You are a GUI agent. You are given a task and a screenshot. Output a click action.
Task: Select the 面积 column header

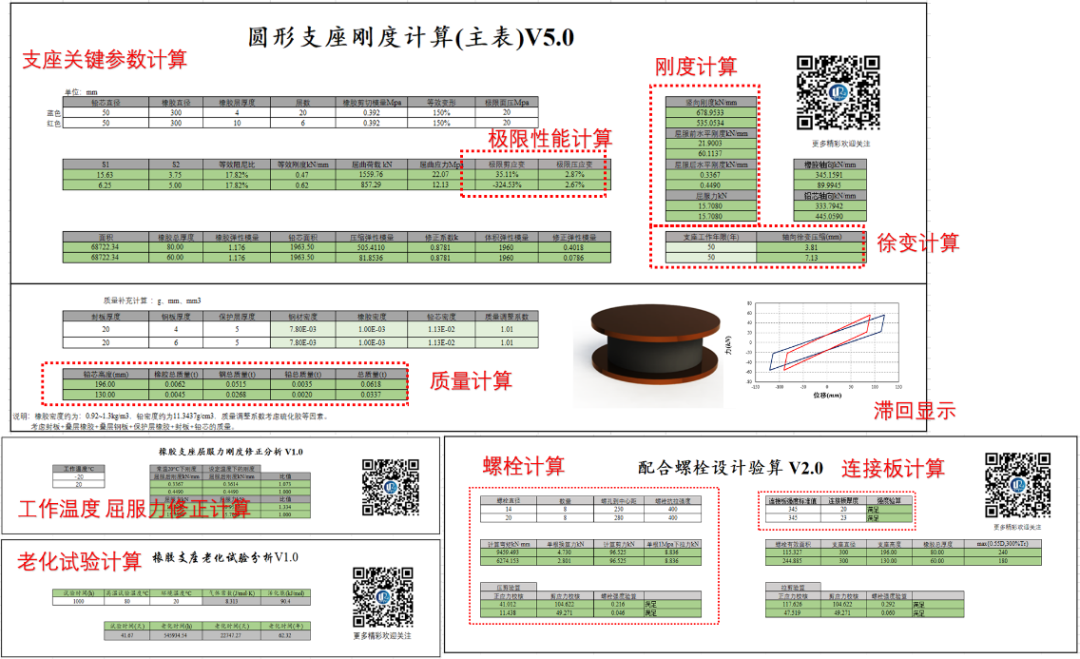coord(105,237)
